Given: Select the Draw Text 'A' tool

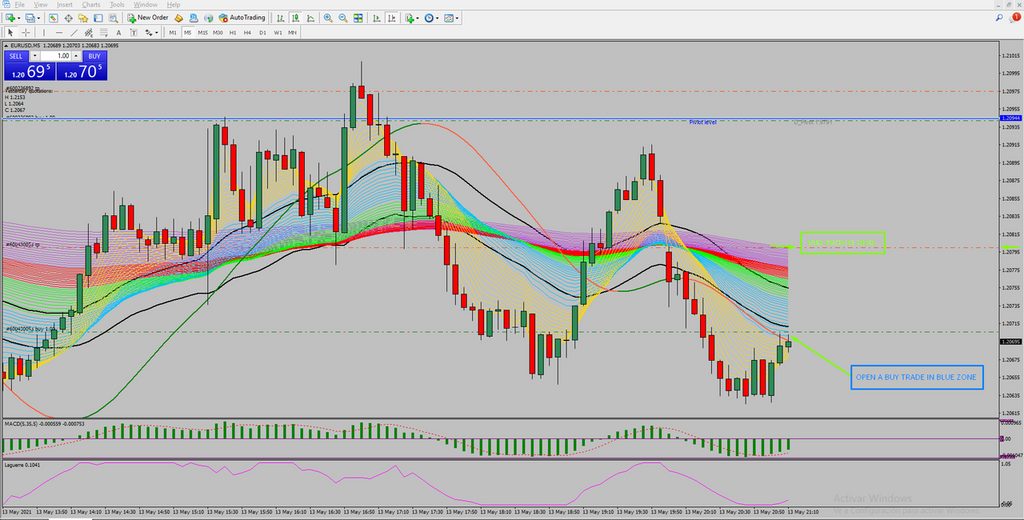Looking at the screenshot, I should (118, 32).
